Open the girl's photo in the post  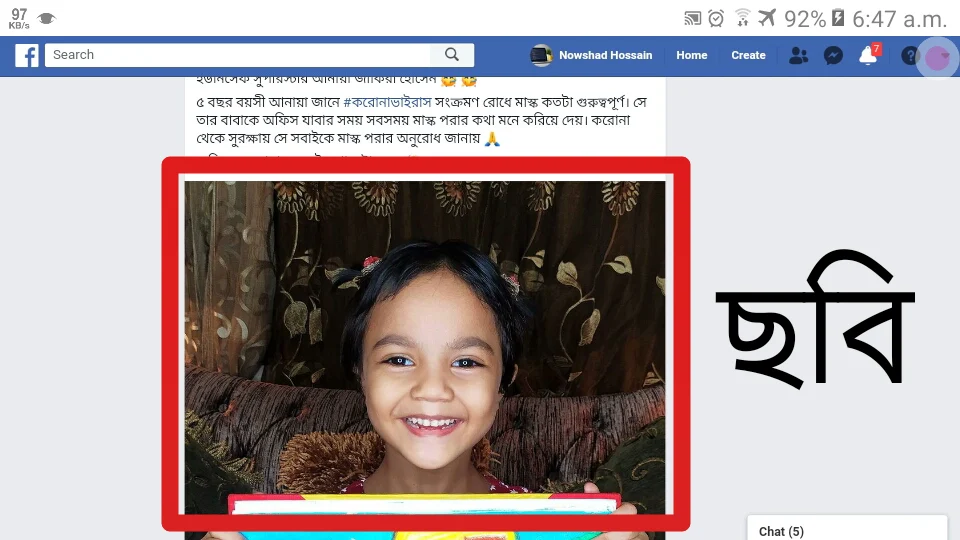click(425, 347)
